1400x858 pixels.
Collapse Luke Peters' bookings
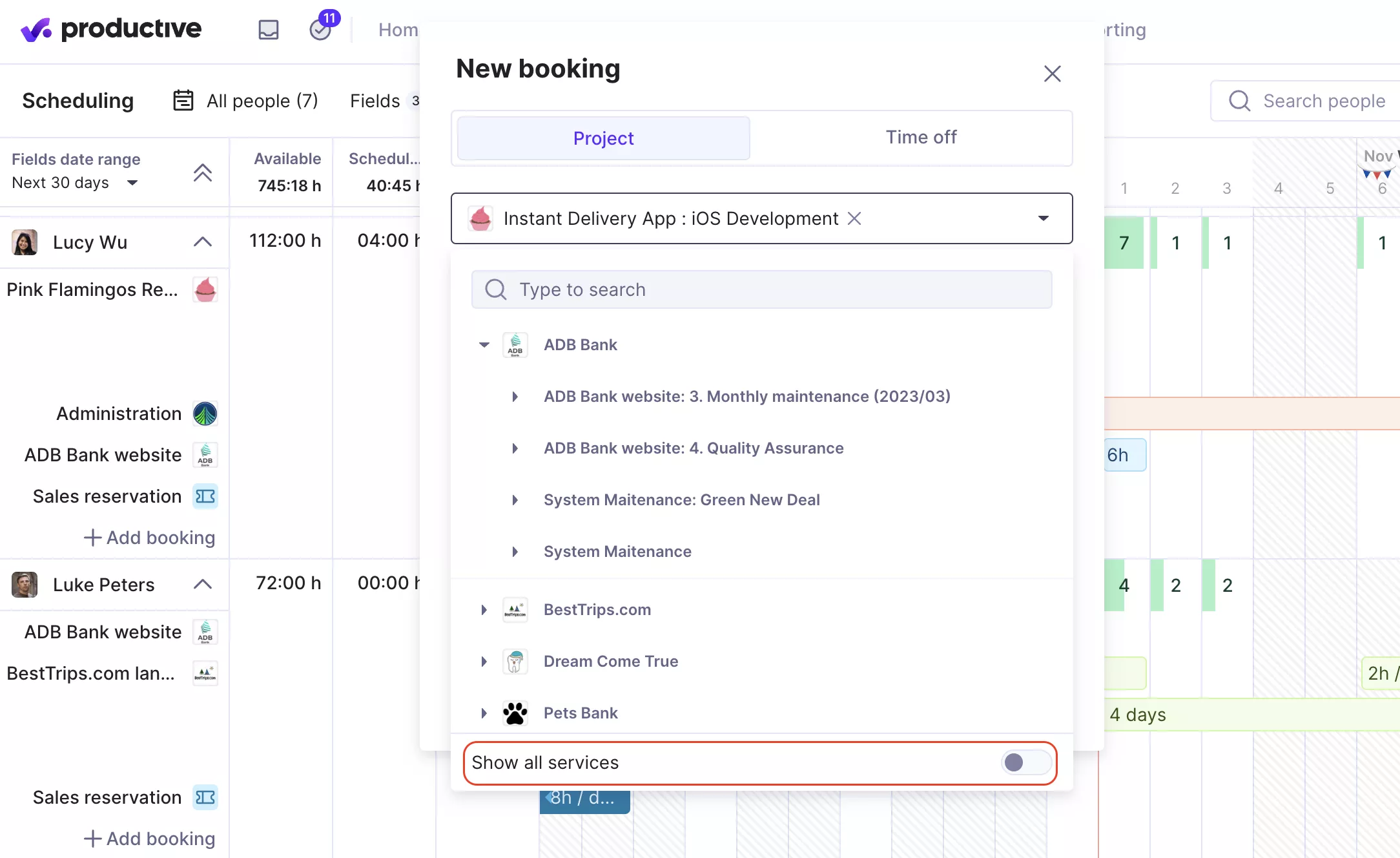point(203,584)
